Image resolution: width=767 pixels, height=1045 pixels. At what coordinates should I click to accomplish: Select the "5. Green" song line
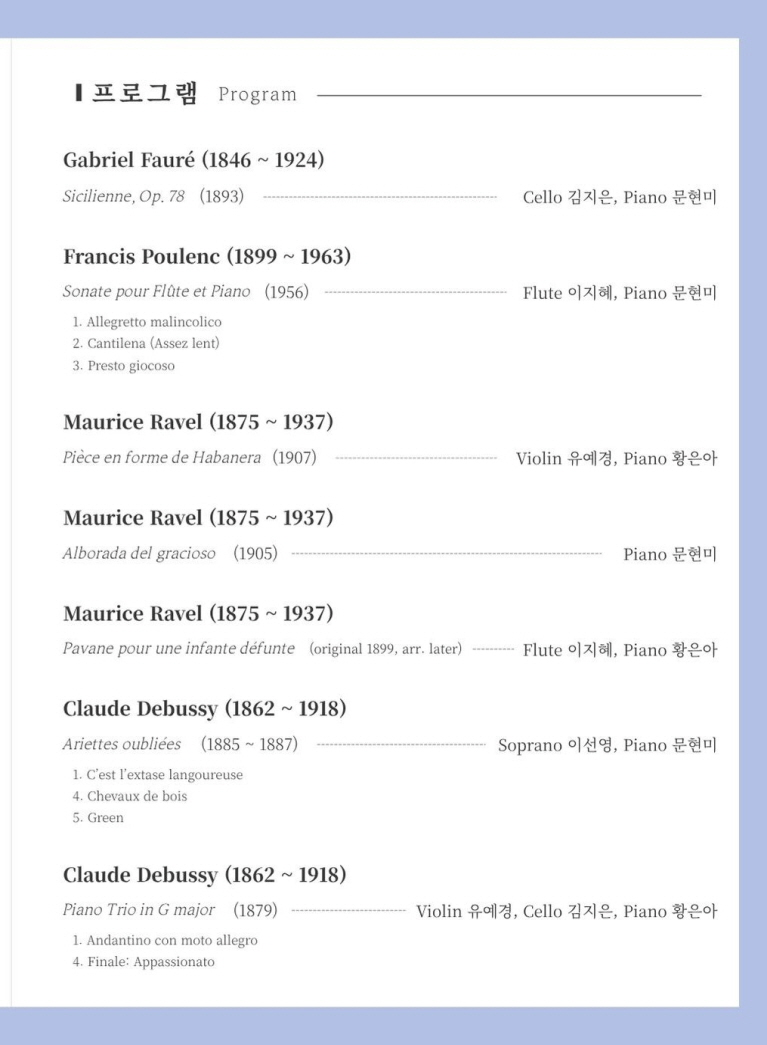(98, 818)
